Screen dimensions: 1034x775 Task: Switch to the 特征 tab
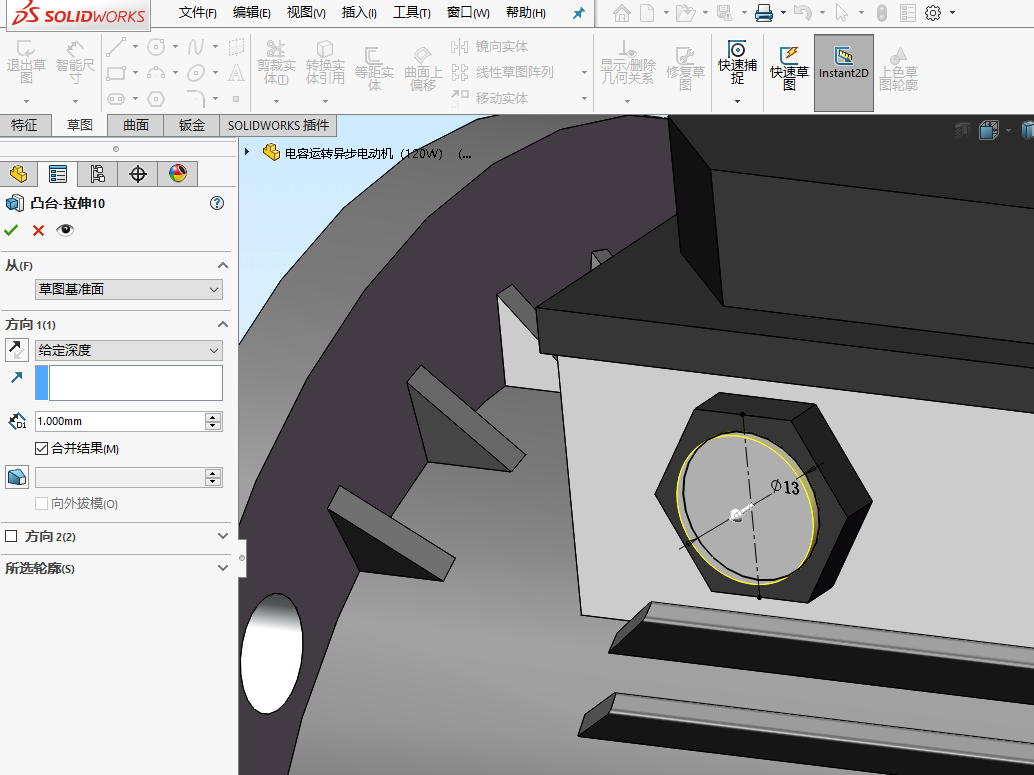pyautogui.click(x=24, y=125)
